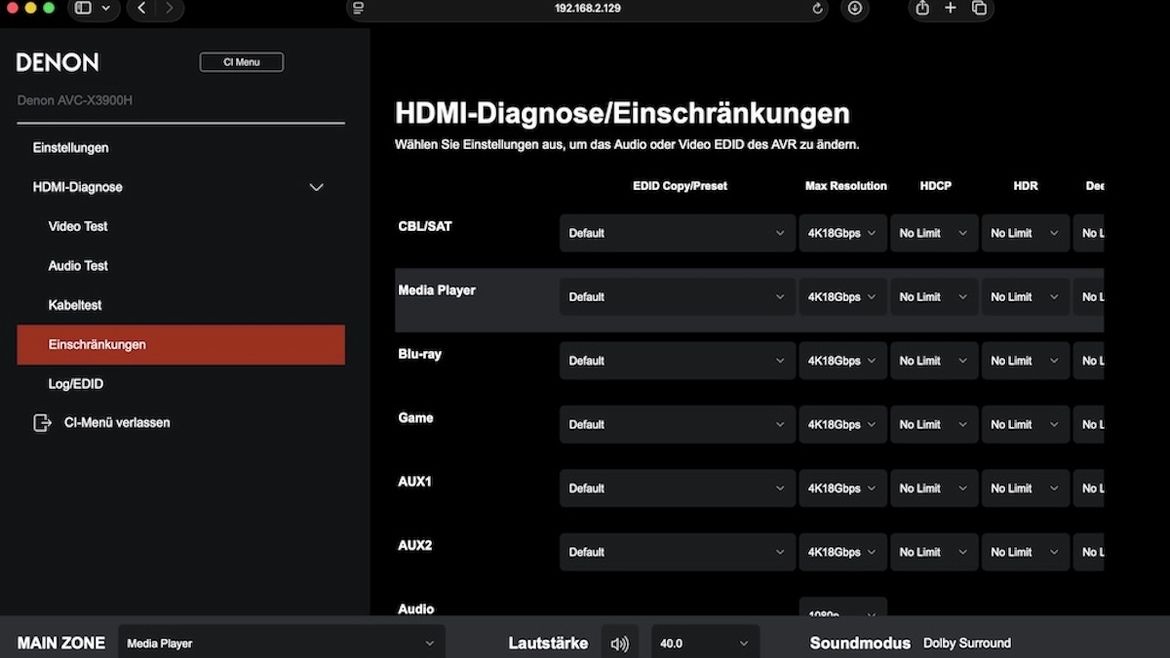Open CBL/SAT HDR dropdown
1170x658 pixels.
click(x=1025, y=233)
